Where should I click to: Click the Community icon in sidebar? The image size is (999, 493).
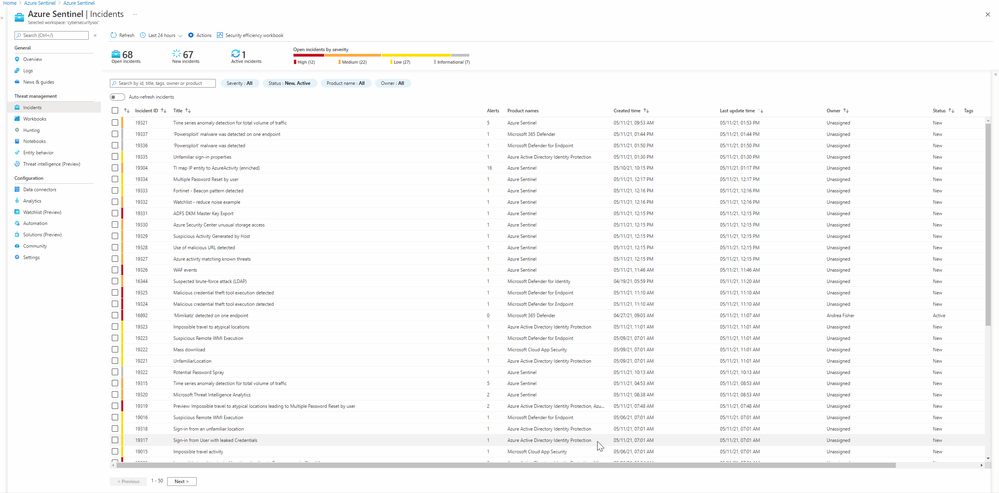tap(17, 246)
